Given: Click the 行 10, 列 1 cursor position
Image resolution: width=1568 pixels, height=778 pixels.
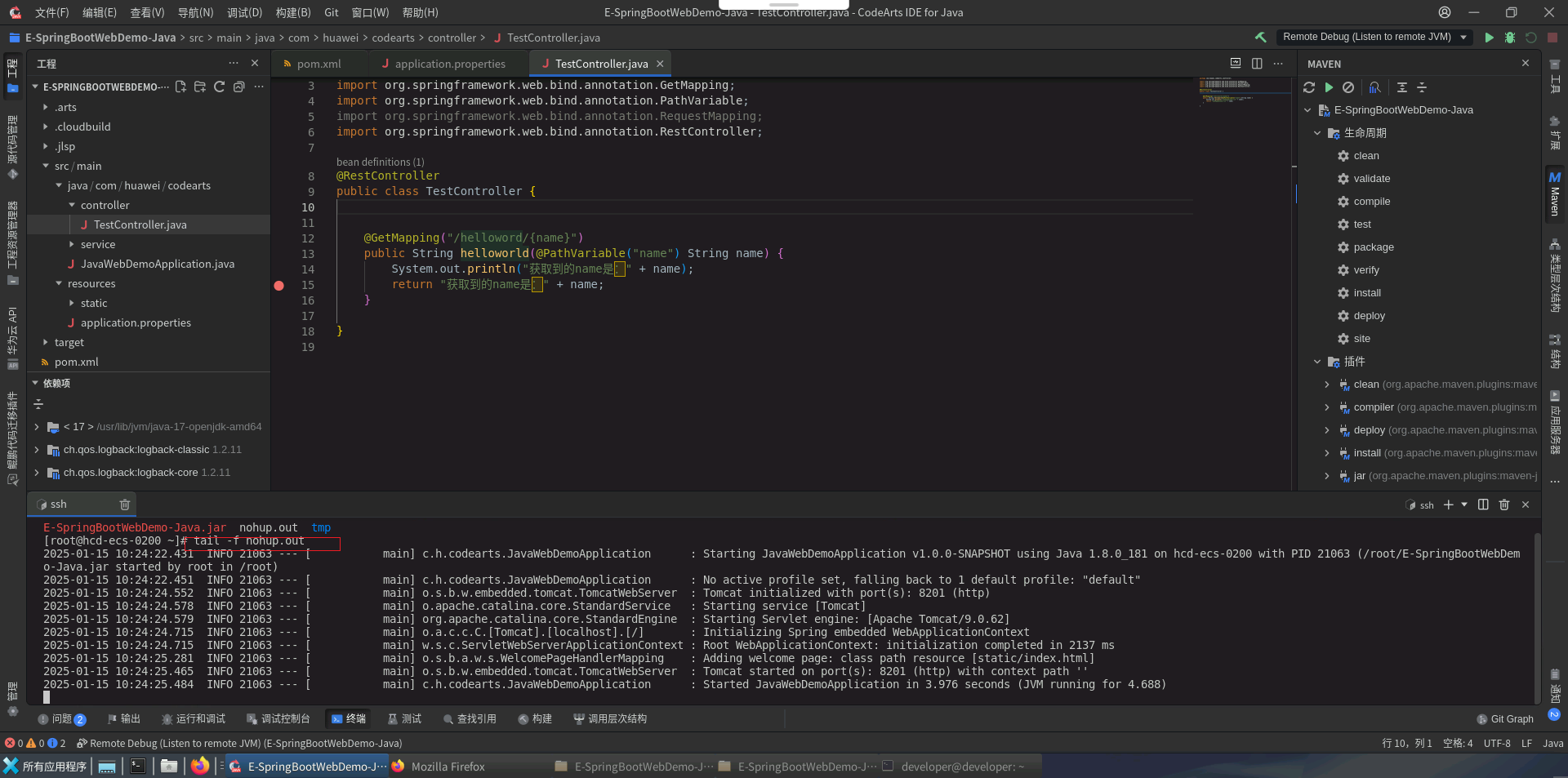Looking at the screenshot, I should tap(1406, 744).
